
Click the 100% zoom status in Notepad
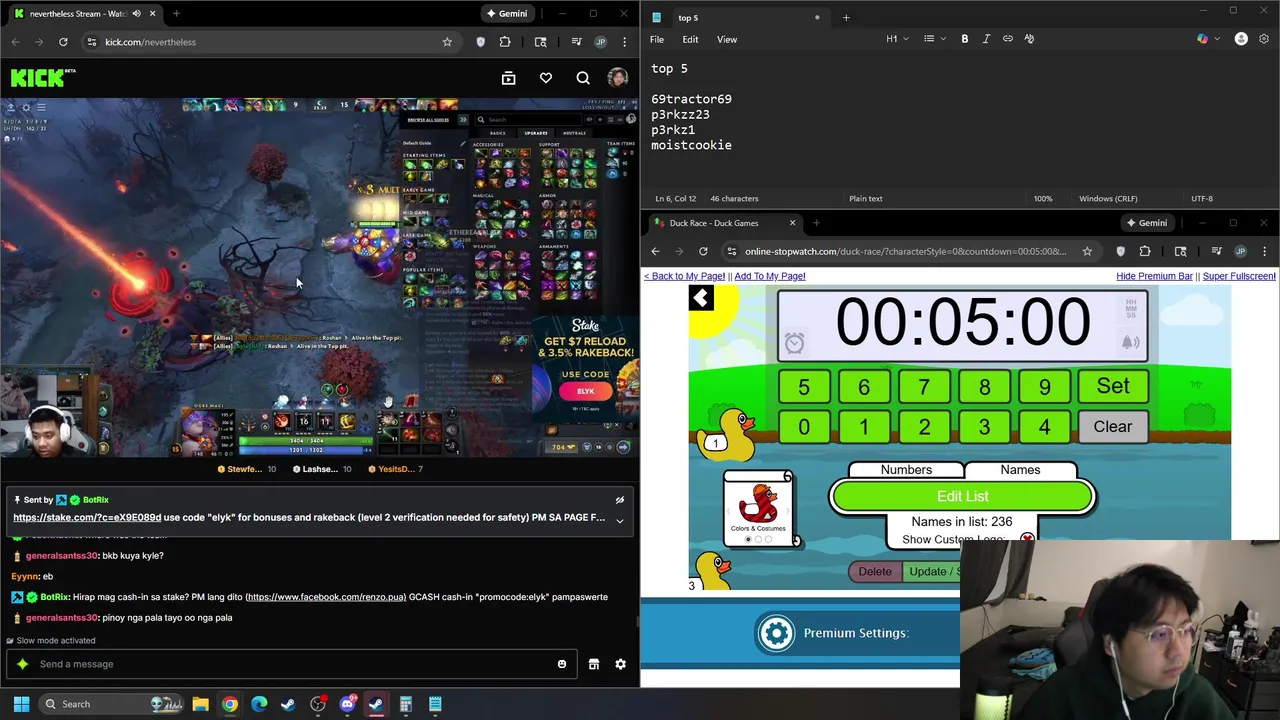coord(1043,198)
